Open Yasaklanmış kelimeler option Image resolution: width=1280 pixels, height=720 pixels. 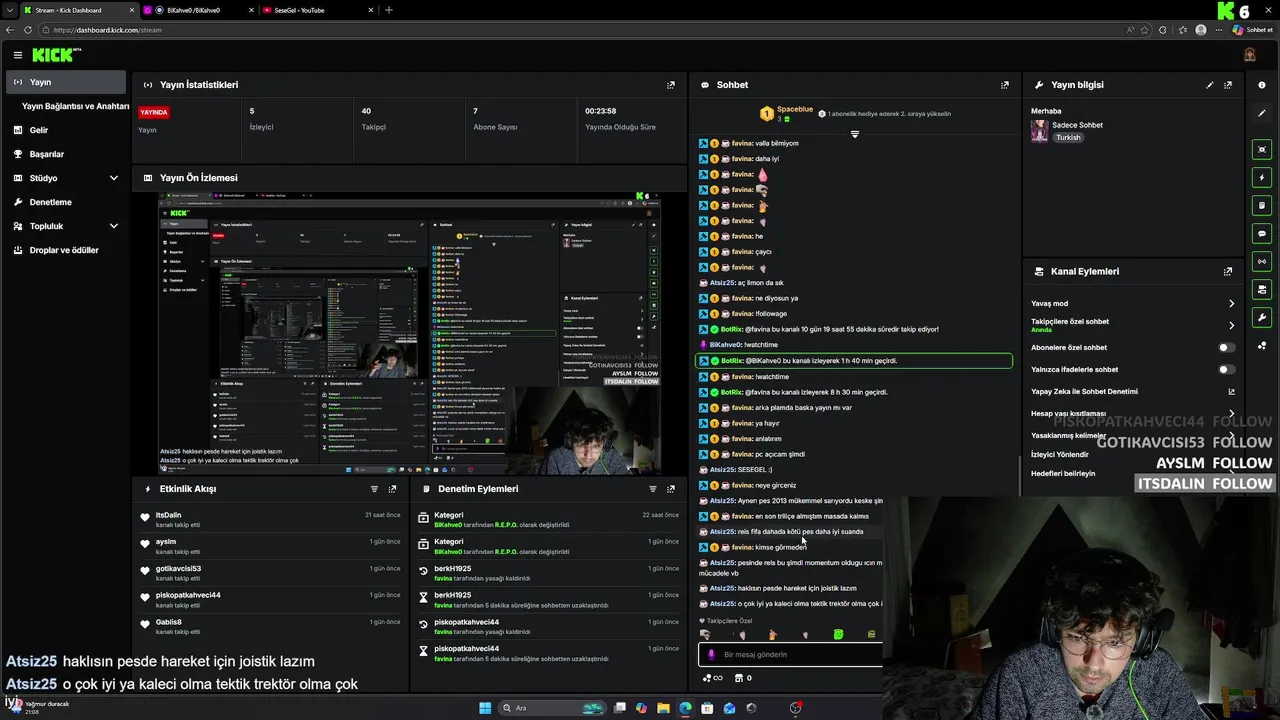pos(1069,435)
